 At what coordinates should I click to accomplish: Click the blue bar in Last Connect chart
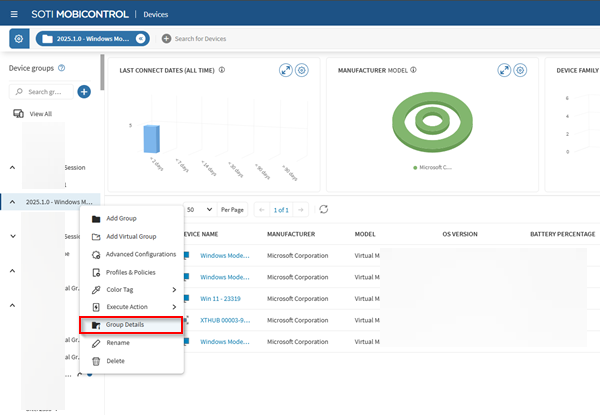tap(151, 139)
